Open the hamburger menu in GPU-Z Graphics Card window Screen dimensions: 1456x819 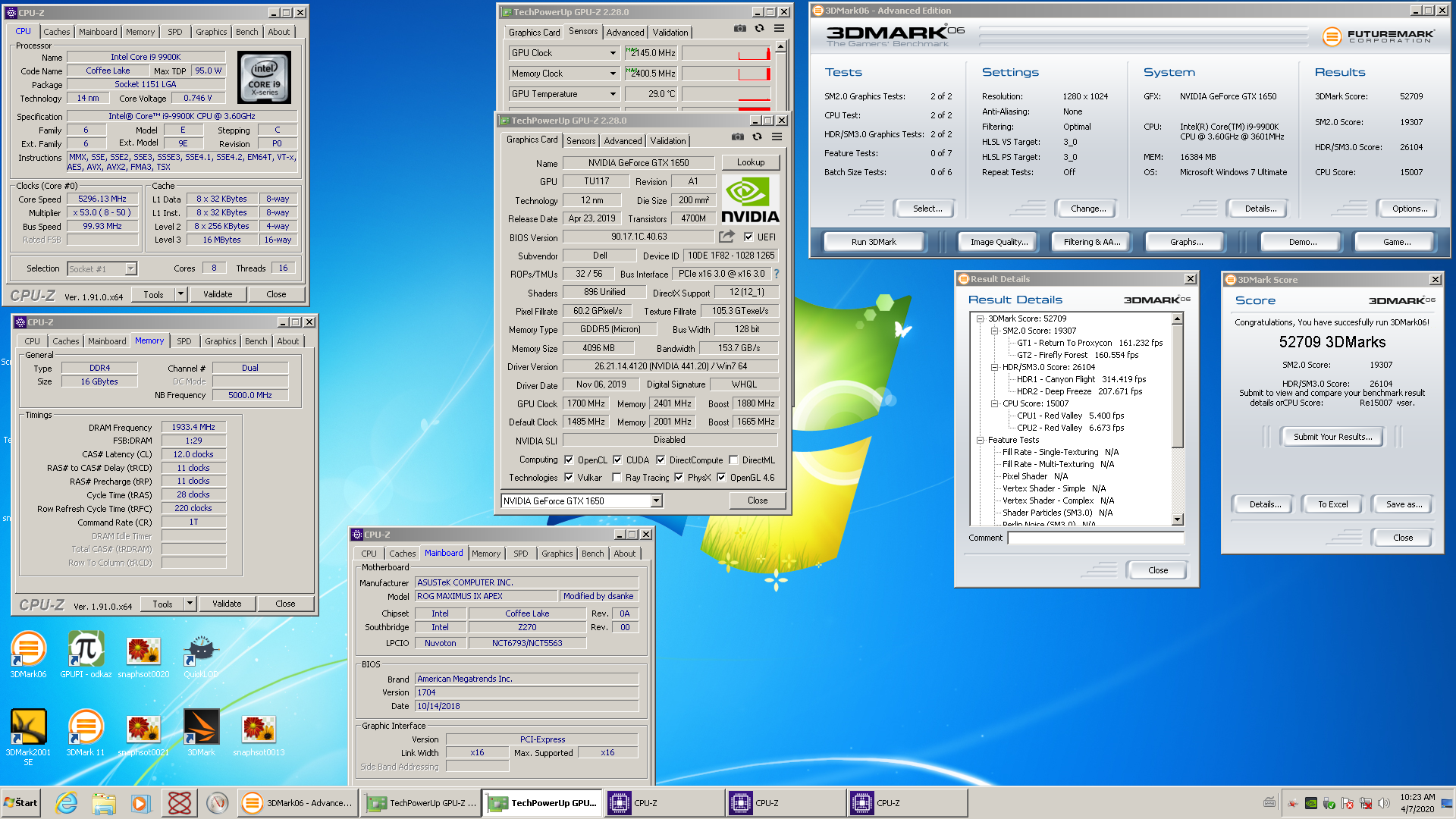tap(777, 137)
